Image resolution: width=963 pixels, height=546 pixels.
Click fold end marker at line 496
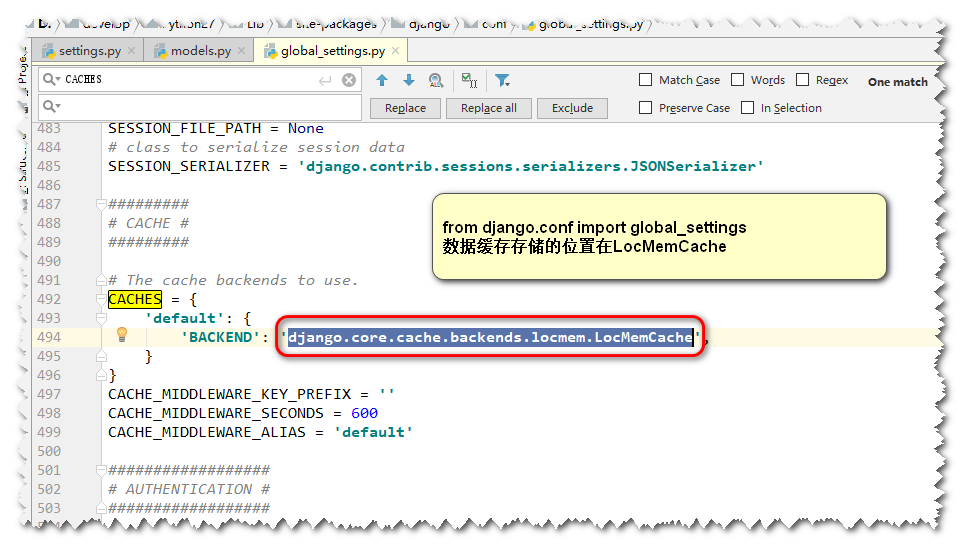(101, 376)
